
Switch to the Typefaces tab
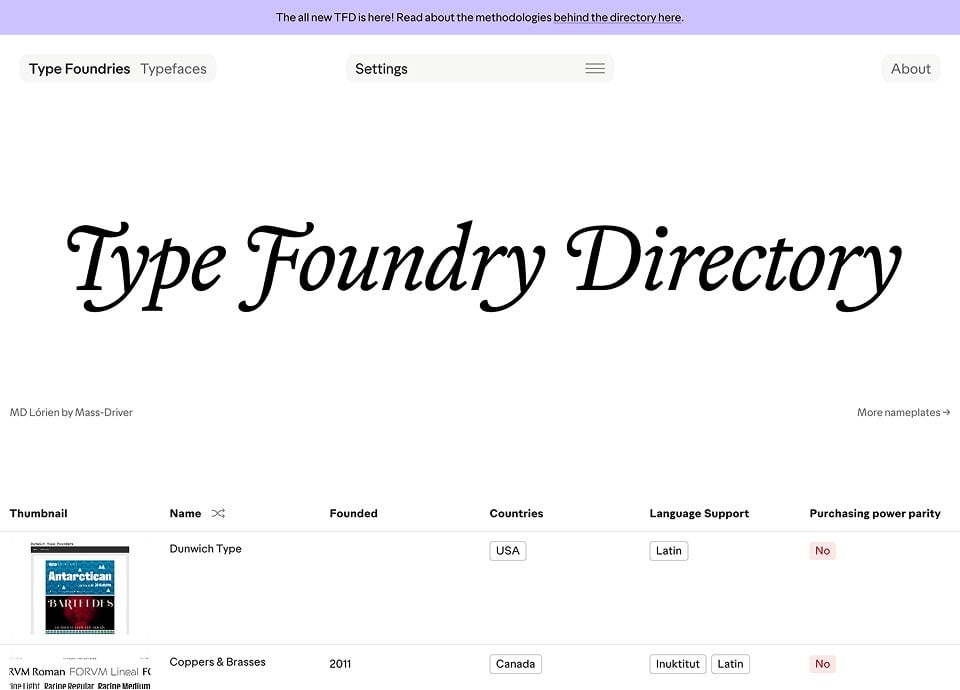coord(173,69)
